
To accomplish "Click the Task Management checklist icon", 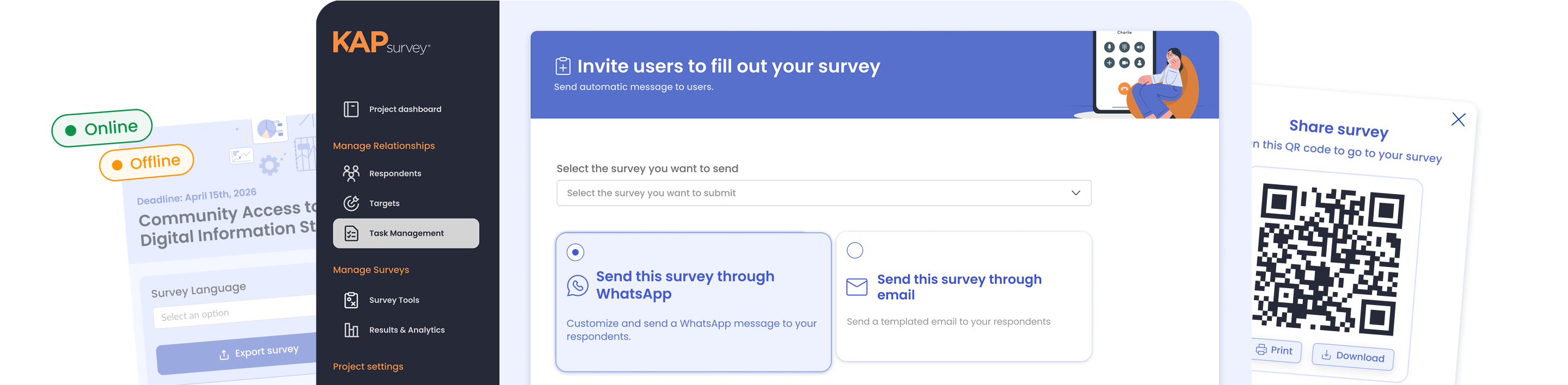I will click(x=351, y=233).
